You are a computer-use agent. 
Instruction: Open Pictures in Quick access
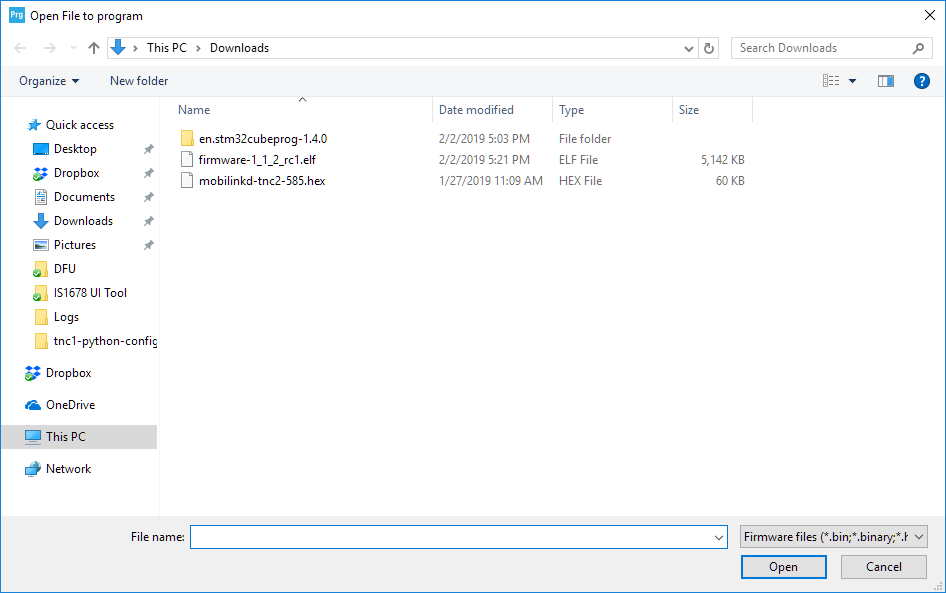[x=75, y=245]
